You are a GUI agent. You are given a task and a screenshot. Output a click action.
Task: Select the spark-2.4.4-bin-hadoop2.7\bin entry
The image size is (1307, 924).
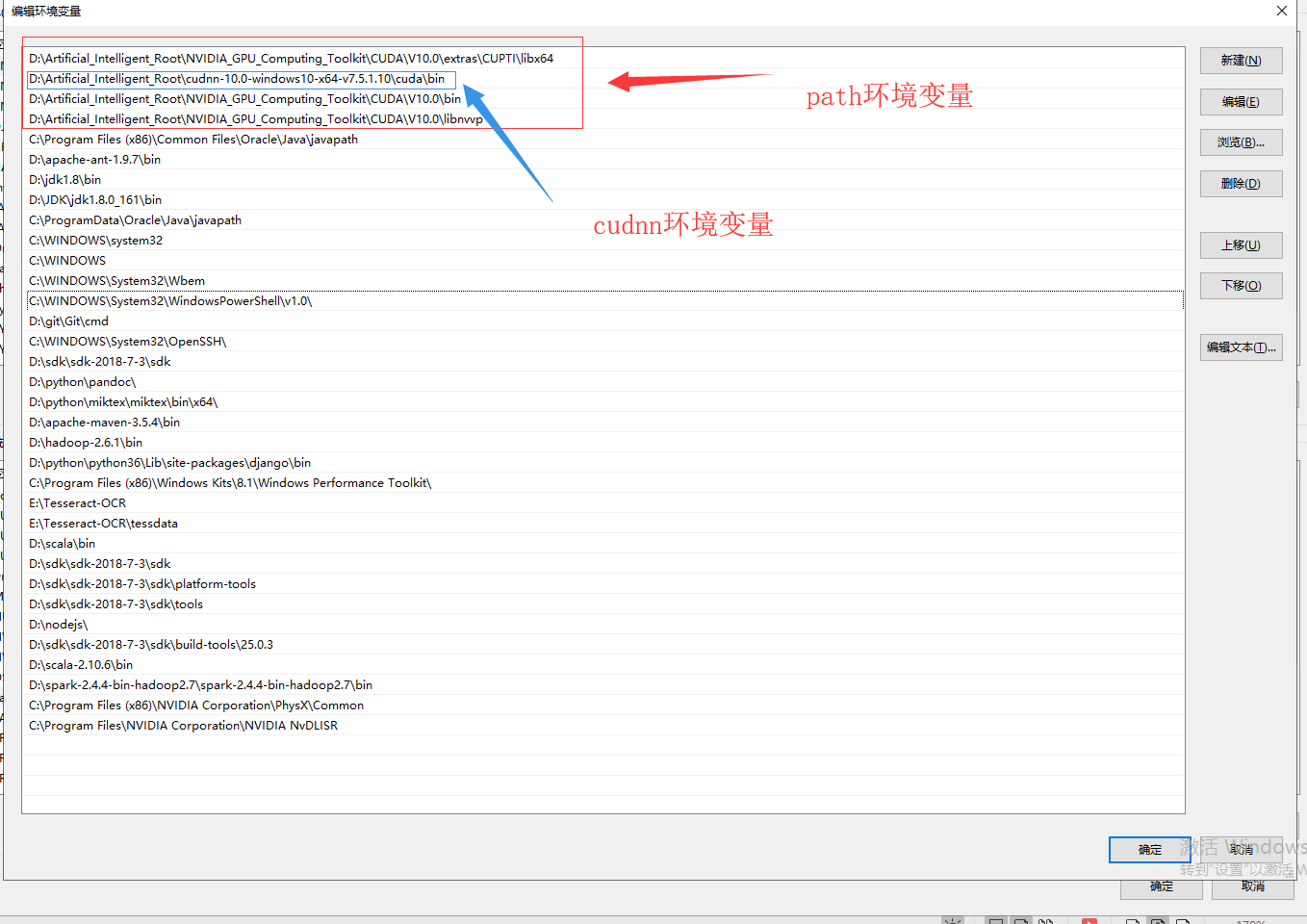click(x=603, y=685)
